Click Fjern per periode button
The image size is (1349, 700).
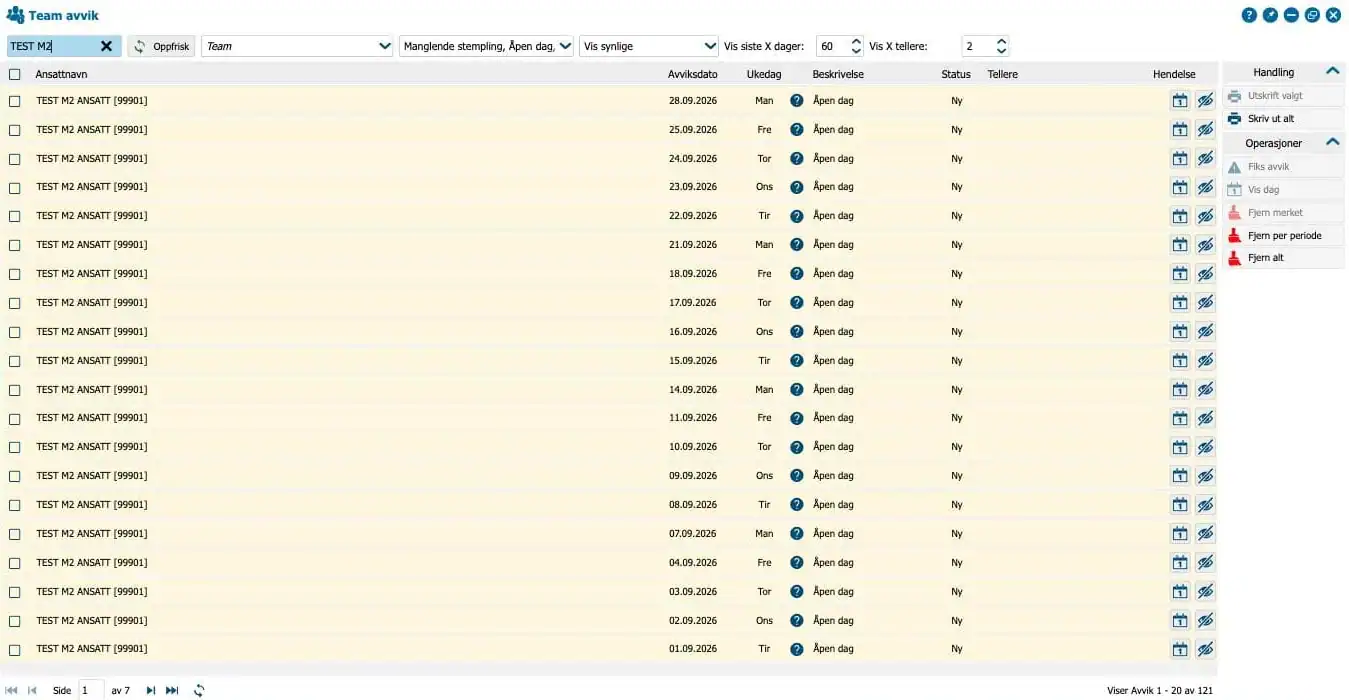click(x=1283, y=236)
